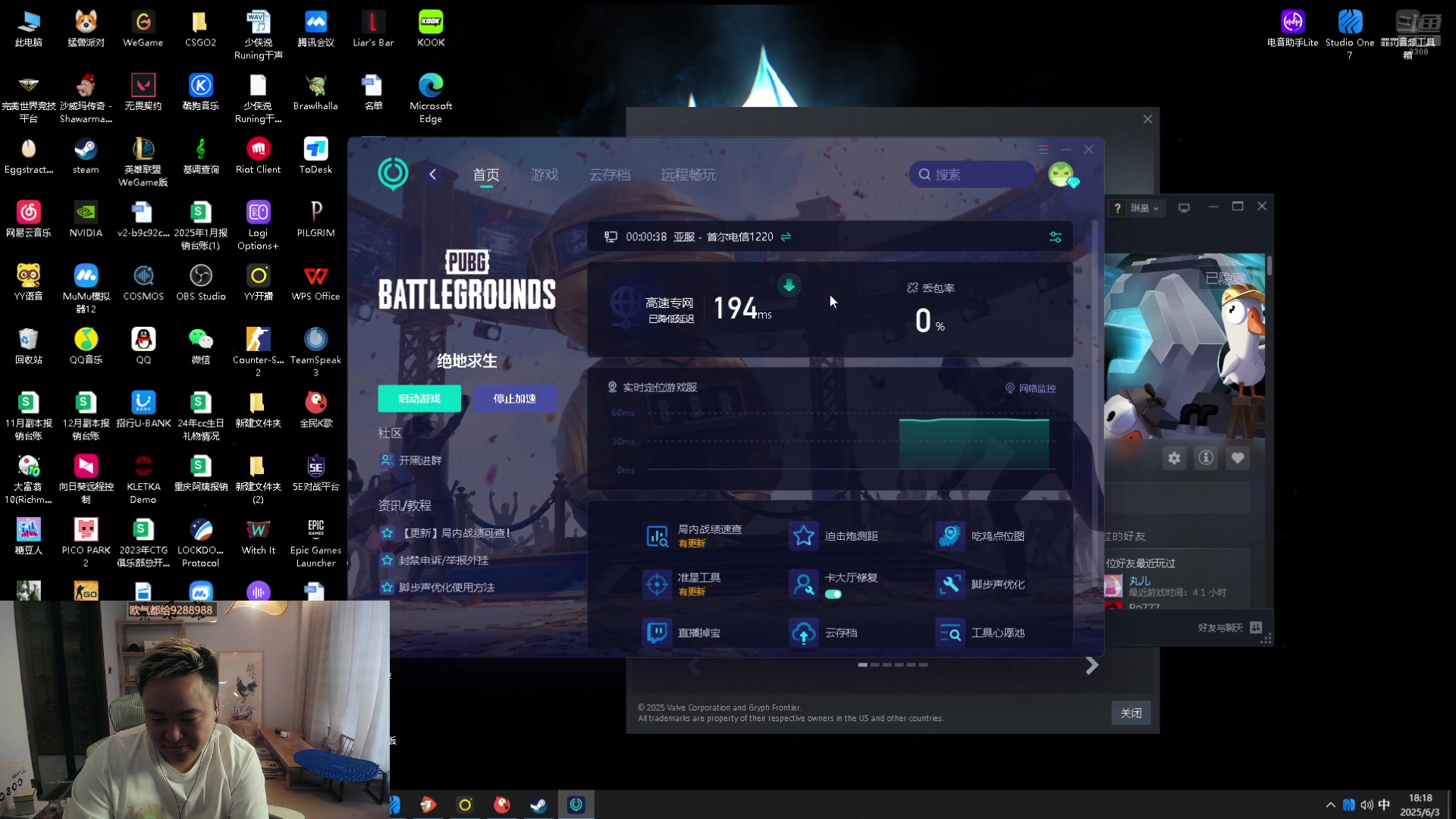Click the 搜索 search field
This screenshot has width=1456, height=819.
972,174
